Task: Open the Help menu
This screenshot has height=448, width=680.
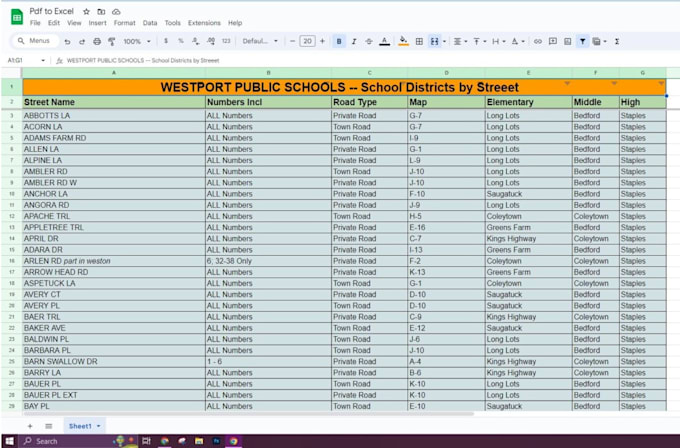Action: 235,23
